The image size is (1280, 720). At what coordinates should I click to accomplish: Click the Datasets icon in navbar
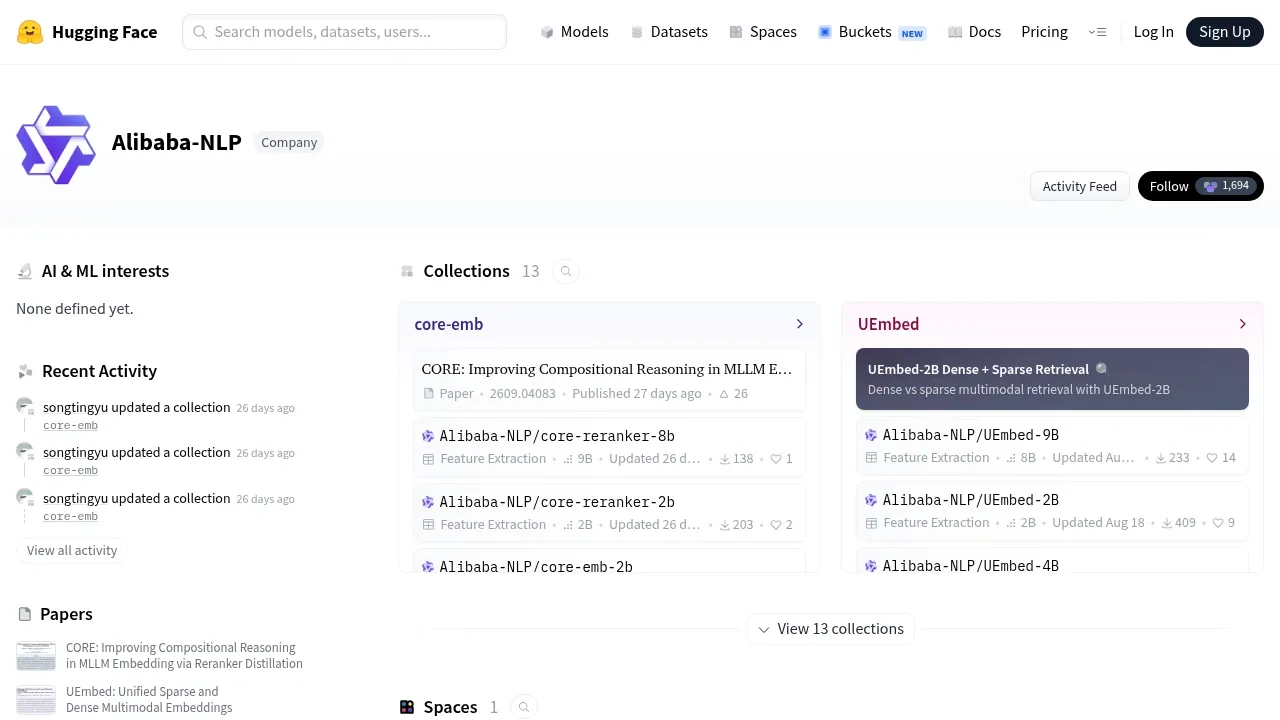637,32
